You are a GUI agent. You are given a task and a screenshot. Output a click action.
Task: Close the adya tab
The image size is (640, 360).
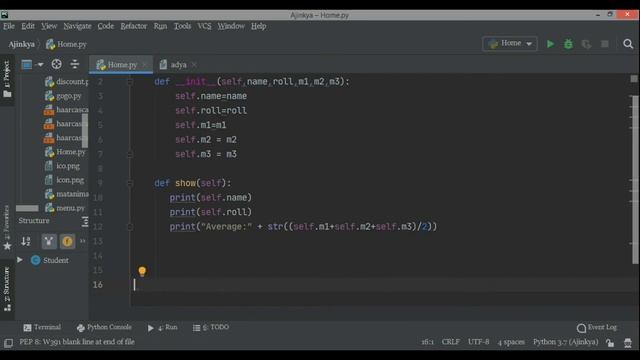[x=194, y=65]
